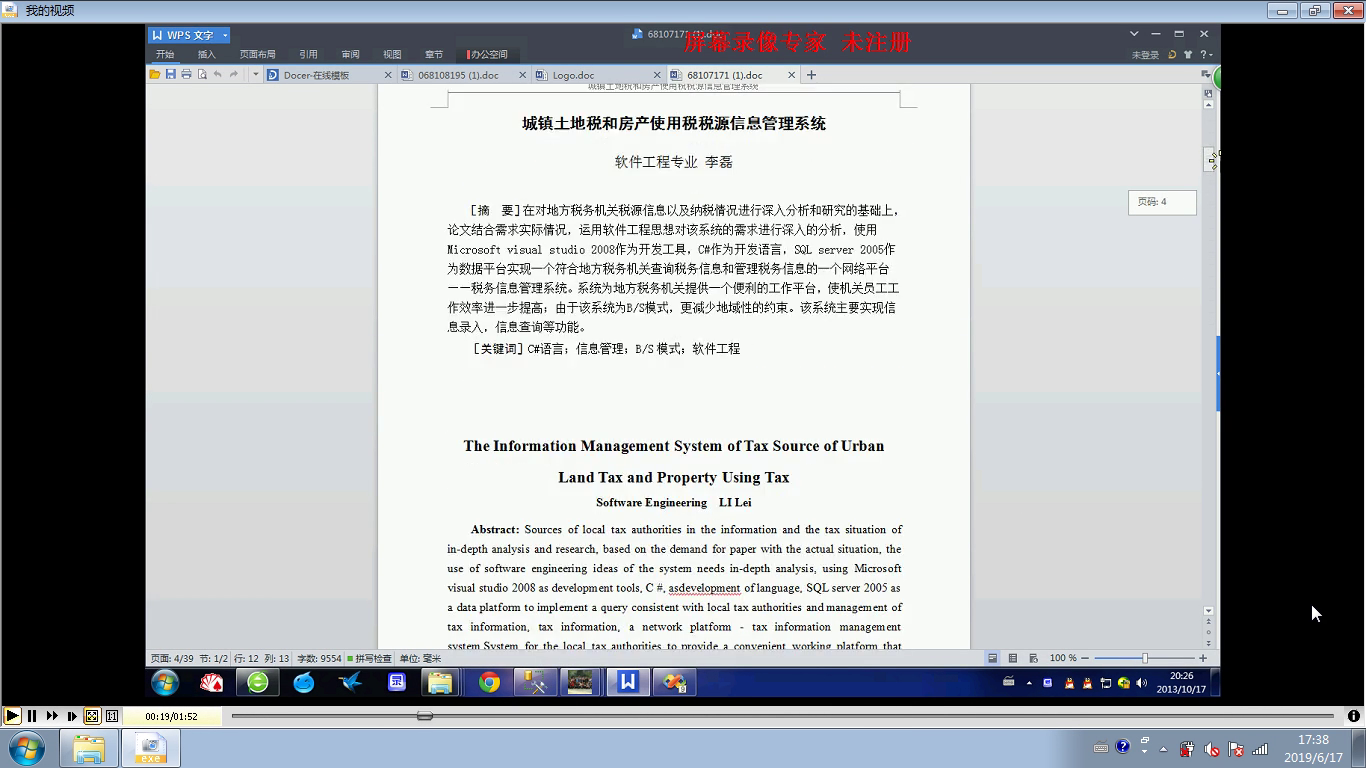Click the print icon in WPS toolbar
Viewport: 1366px width, 768px height.
(186, 75)
